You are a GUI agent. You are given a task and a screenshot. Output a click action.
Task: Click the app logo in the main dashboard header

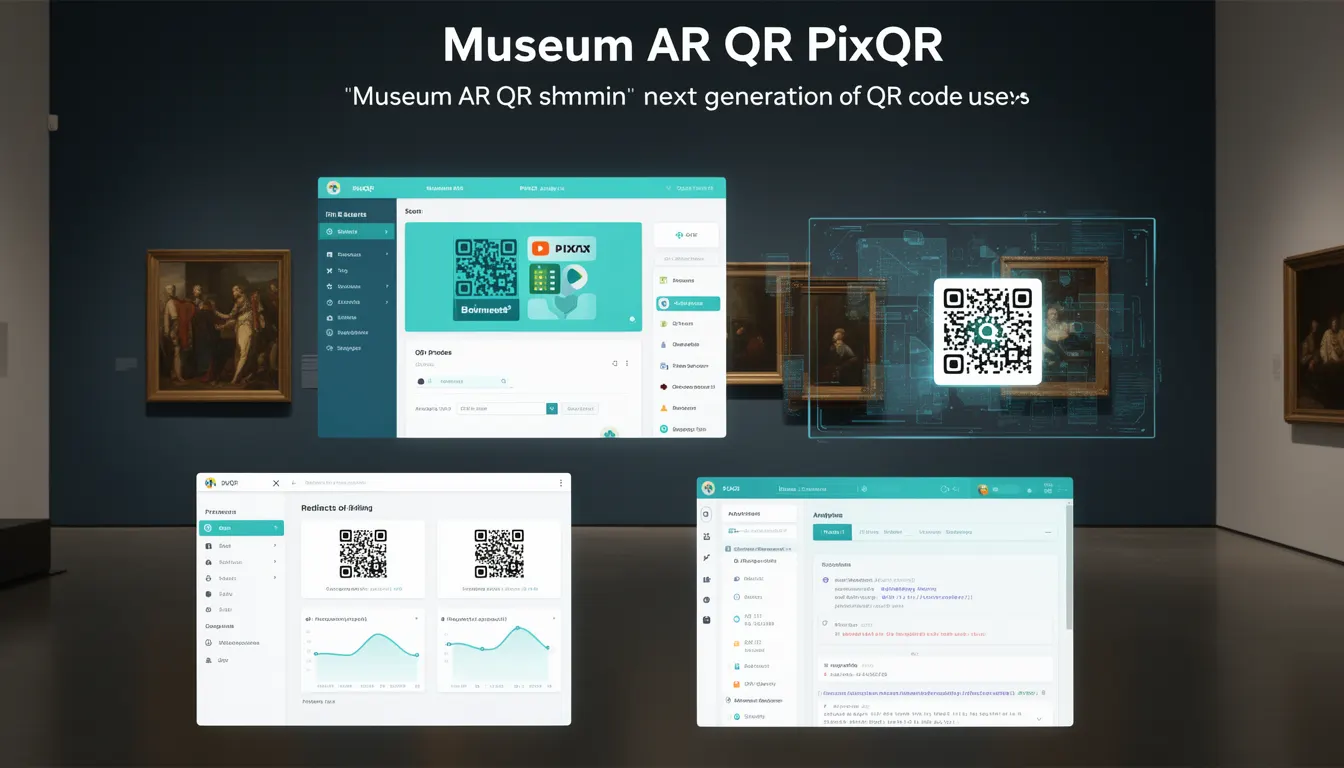[333, 187]
